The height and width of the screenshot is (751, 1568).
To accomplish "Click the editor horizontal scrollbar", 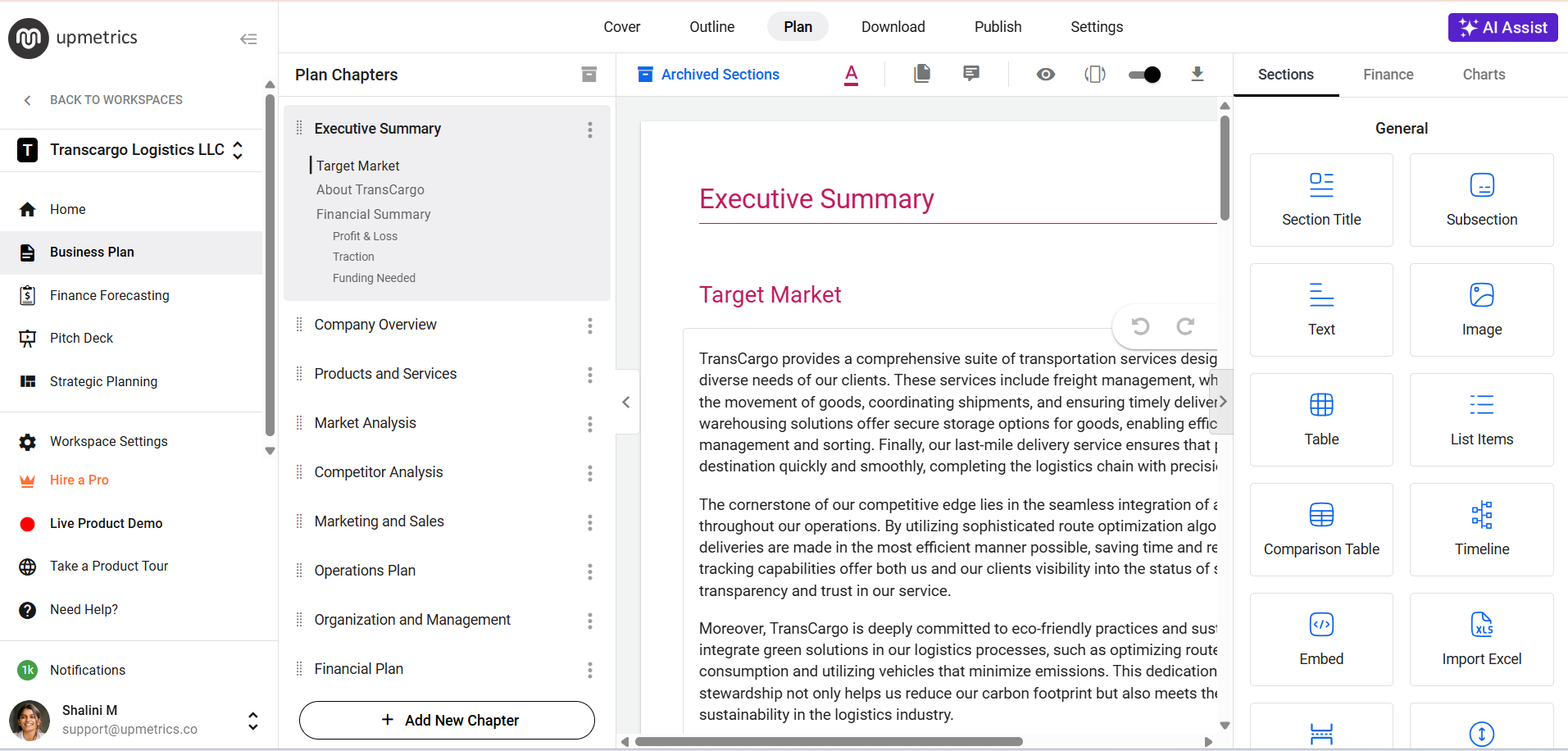I will (829, 742).
